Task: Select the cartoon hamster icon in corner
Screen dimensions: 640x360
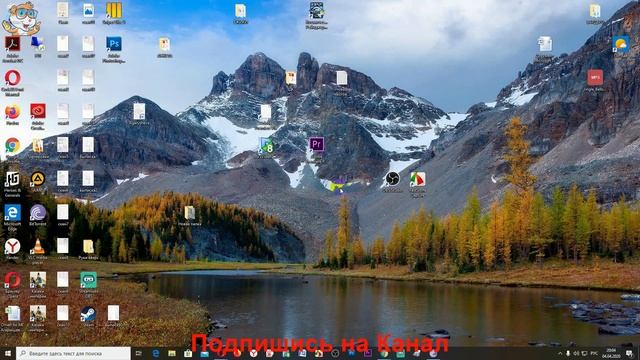Action: point(21,19)
